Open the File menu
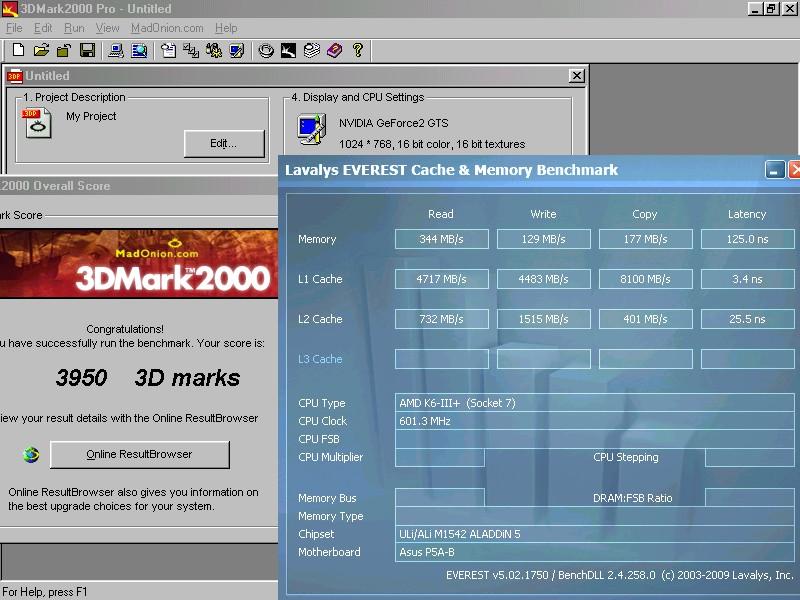 pos(14,28)
